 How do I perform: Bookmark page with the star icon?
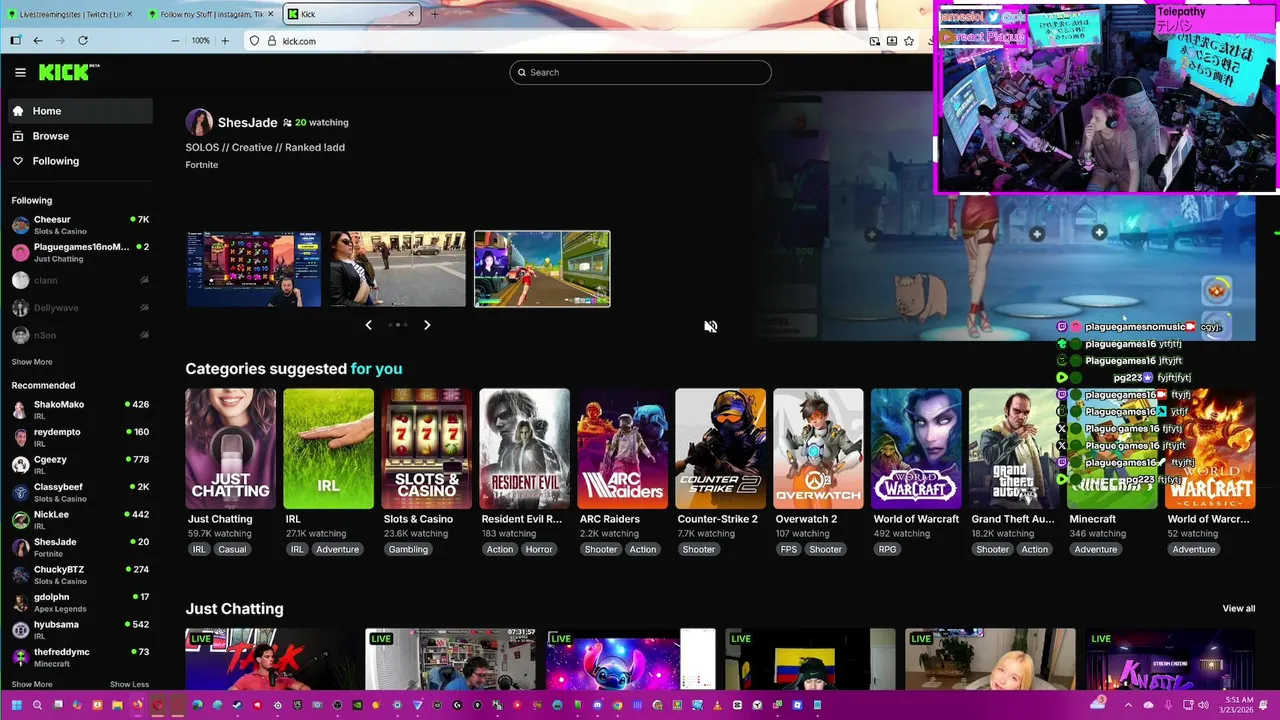point(909,41)
